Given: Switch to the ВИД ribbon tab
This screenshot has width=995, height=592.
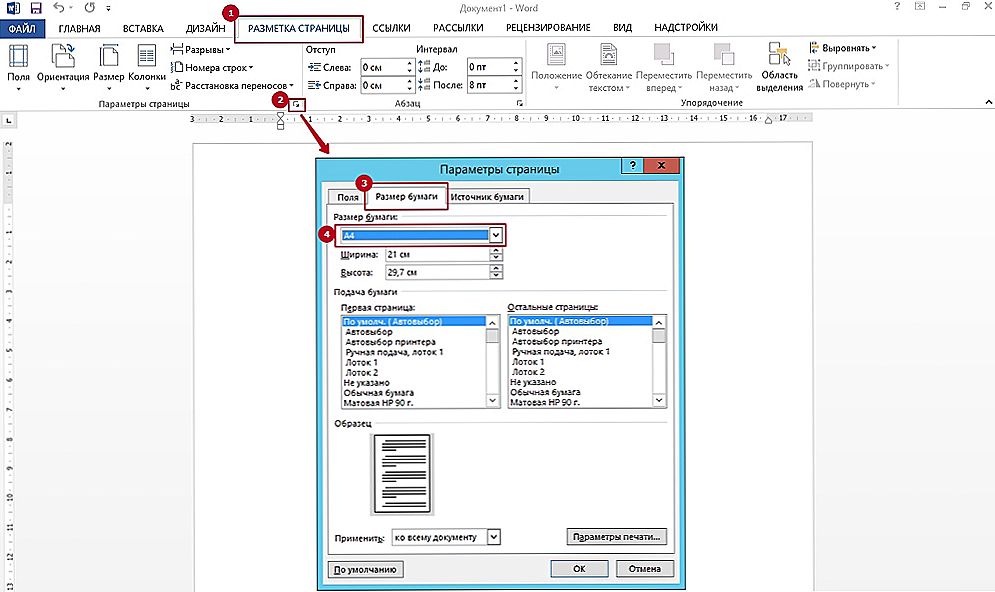Looking at the screenshot, I should 623,28.
